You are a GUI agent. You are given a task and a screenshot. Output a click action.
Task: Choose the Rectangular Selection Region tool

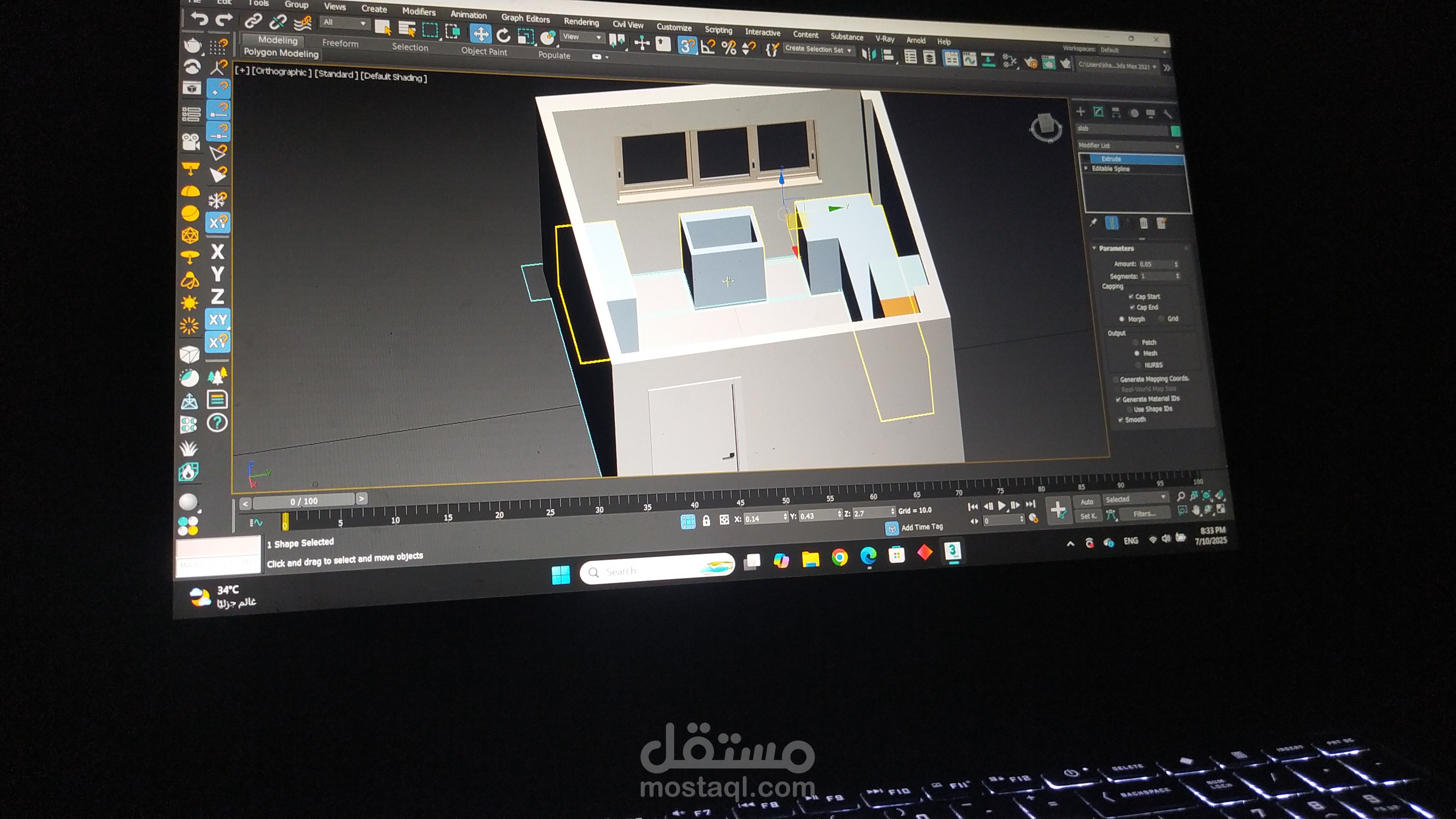(x=431, y=30)
